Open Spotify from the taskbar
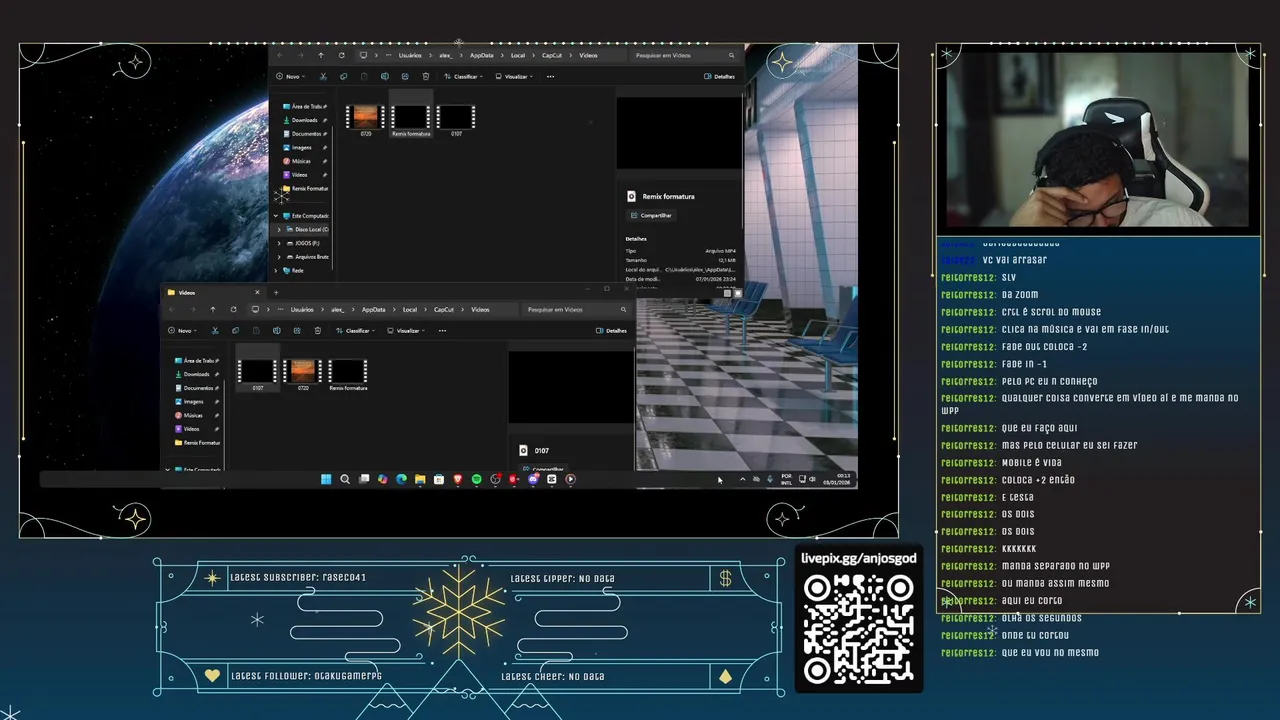 (476, 479)
